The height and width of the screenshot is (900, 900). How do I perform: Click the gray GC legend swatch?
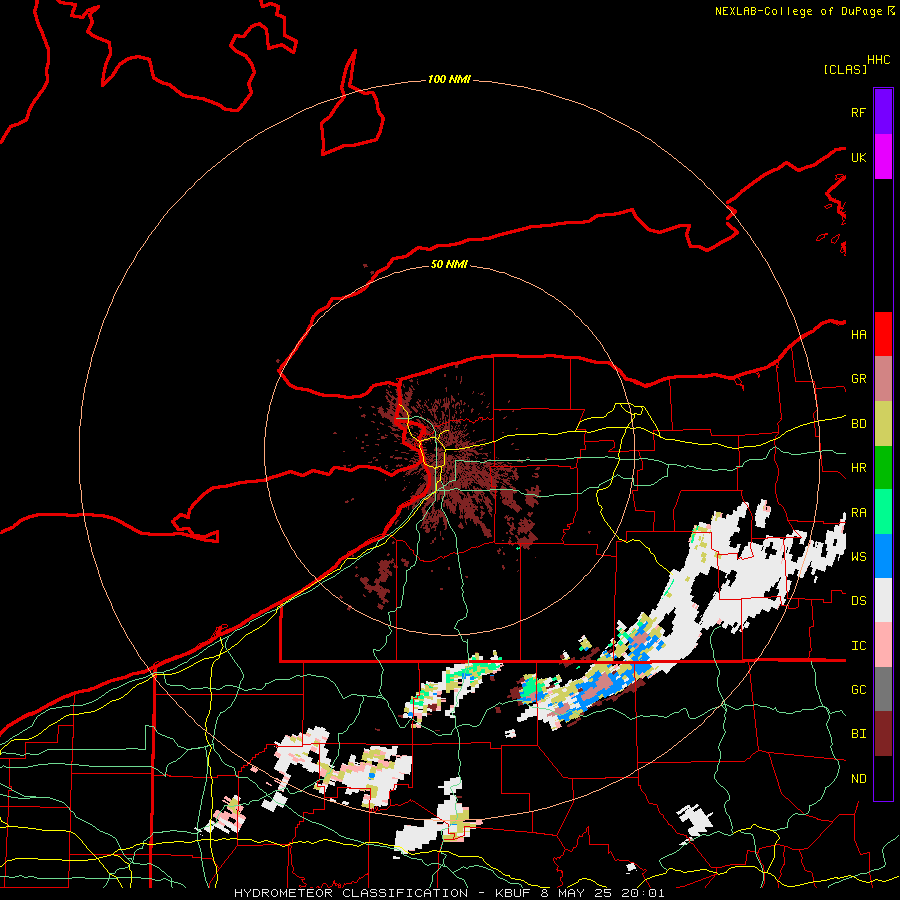click(x=883, y=689)
